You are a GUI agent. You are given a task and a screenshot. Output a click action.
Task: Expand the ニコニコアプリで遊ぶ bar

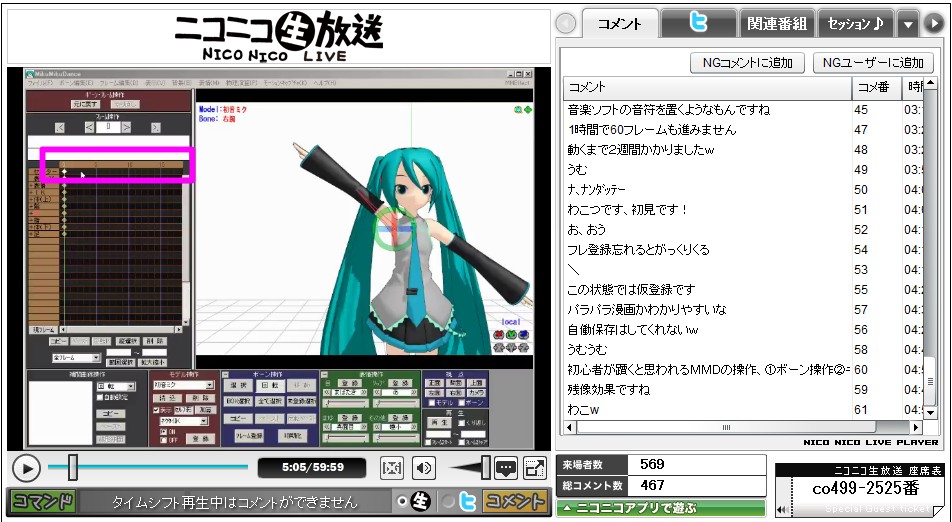(x=661, y=508)
